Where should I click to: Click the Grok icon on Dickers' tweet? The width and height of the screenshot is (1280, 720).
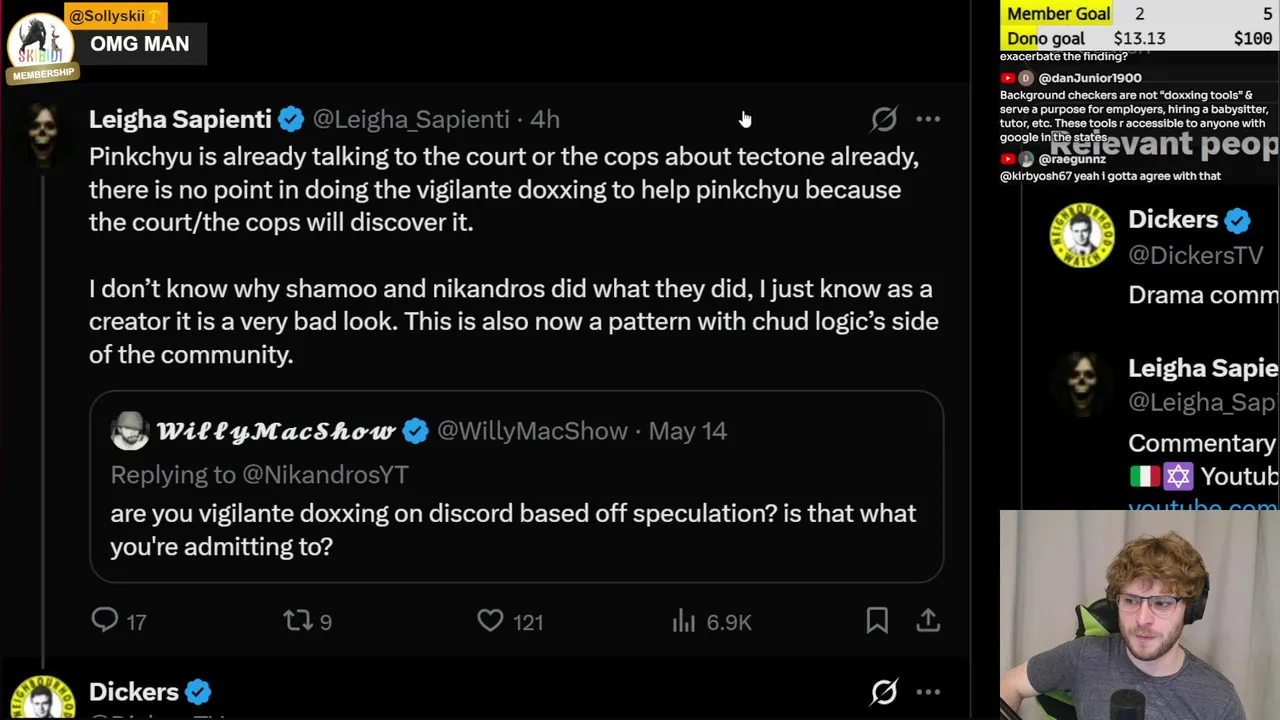tap(884, 692)
